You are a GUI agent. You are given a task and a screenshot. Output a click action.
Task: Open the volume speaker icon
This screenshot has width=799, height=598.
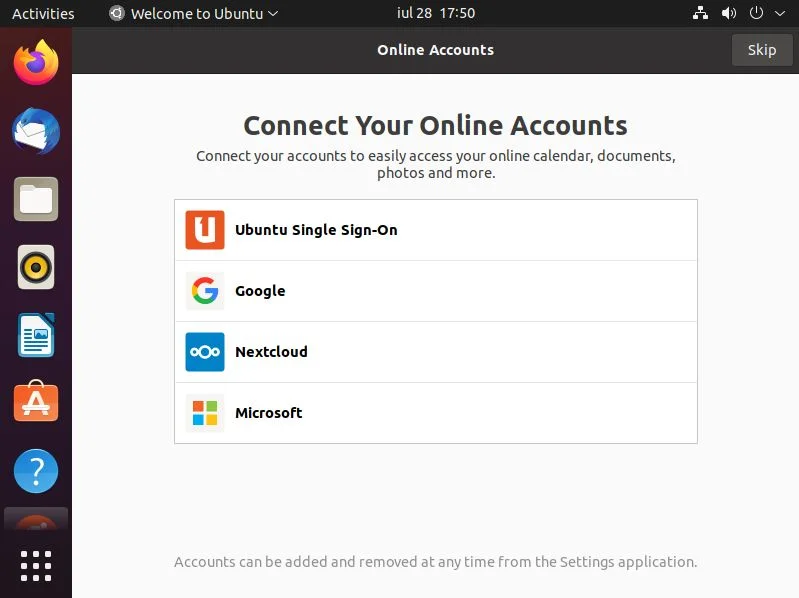tap(729, 13)
